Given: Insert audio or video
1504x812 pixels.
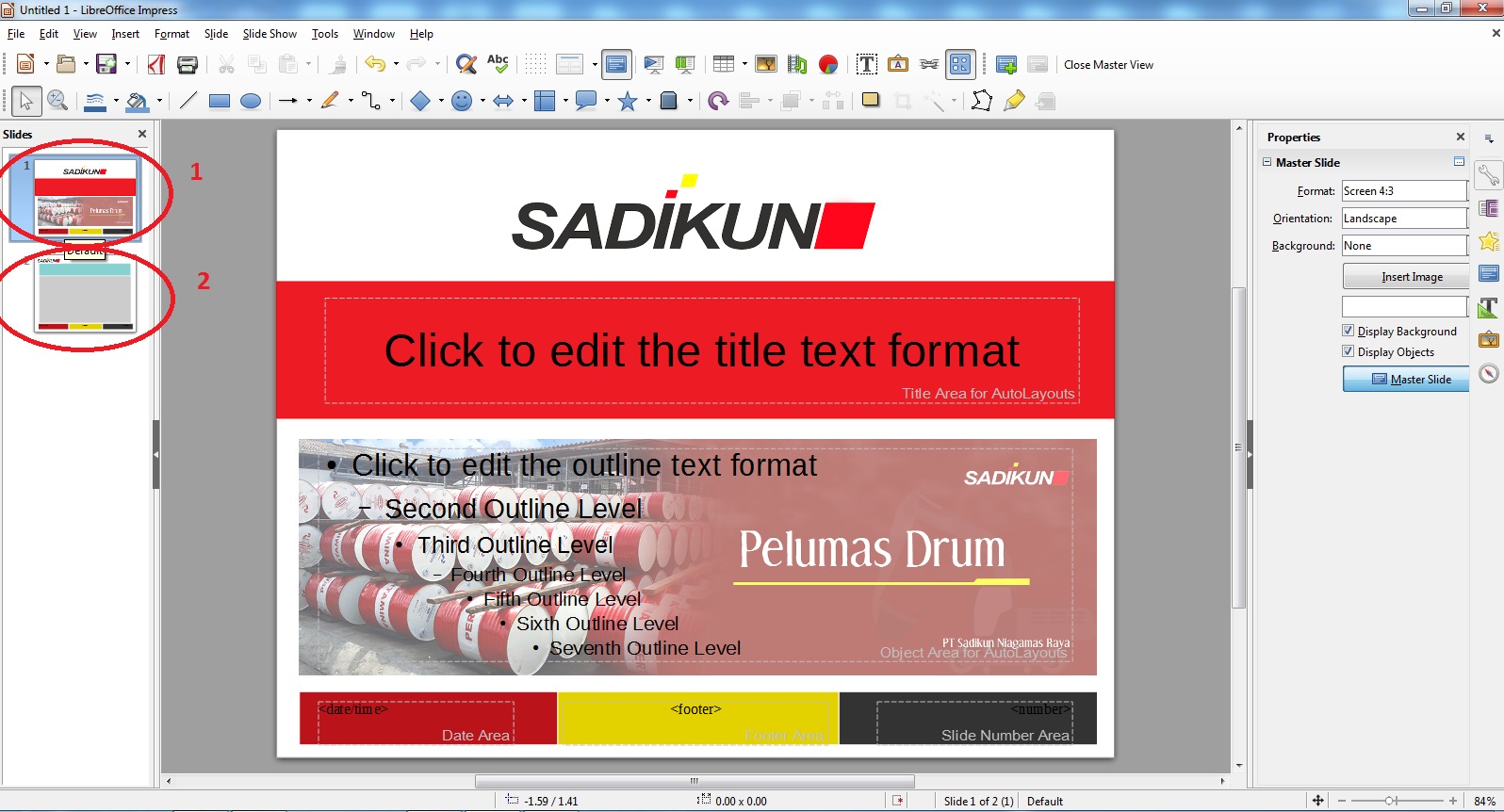Looking at the screenshot, I should click(797, 64).
